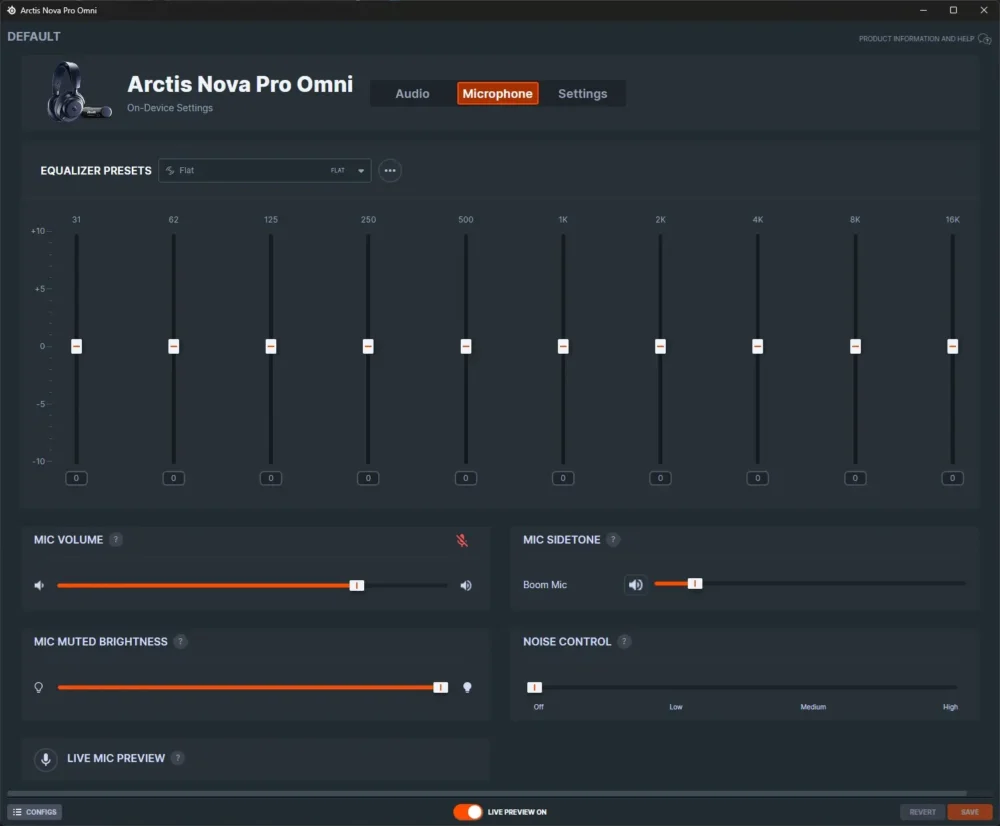Click the dim light bulb icon
The width and height of the screenshot is (1000, 826).
[x=39, y=687]
